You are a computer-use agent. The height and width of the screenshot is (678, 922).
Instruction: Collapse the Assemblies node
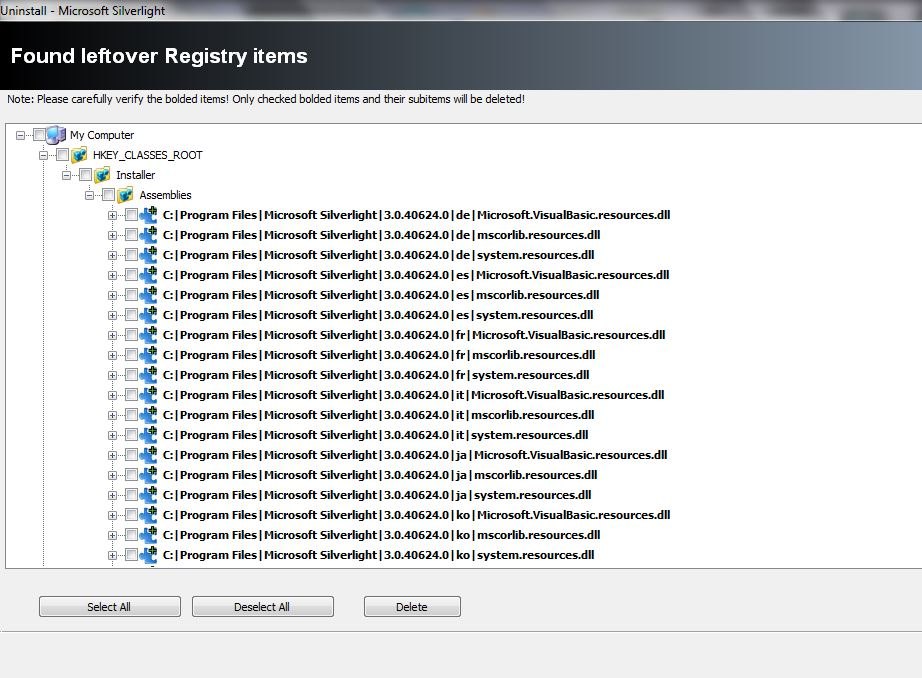pos(89,195)
